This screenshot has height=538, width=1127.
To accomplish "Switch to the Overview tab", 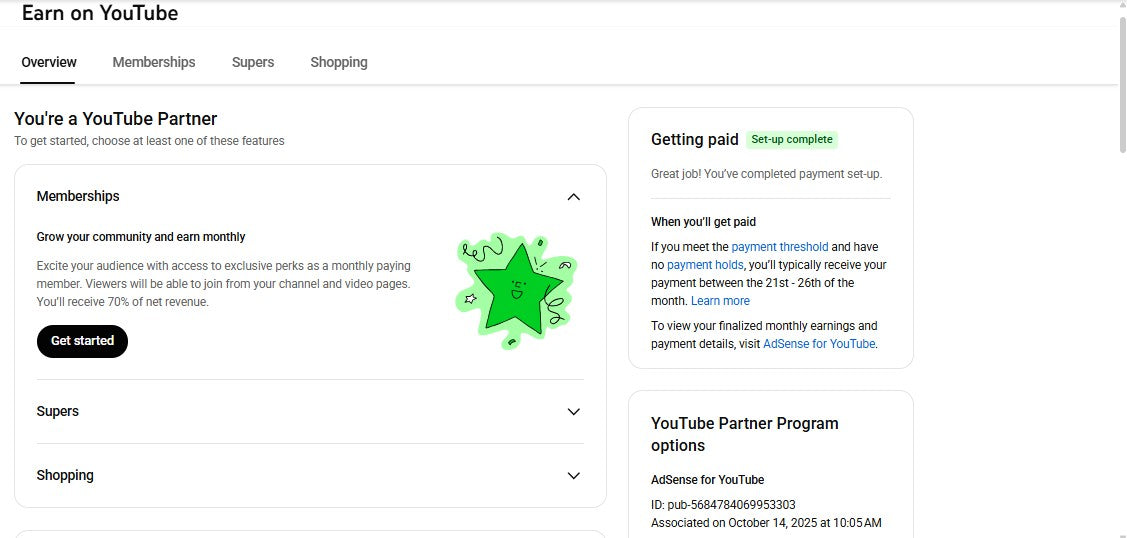I will click(49, 62).
